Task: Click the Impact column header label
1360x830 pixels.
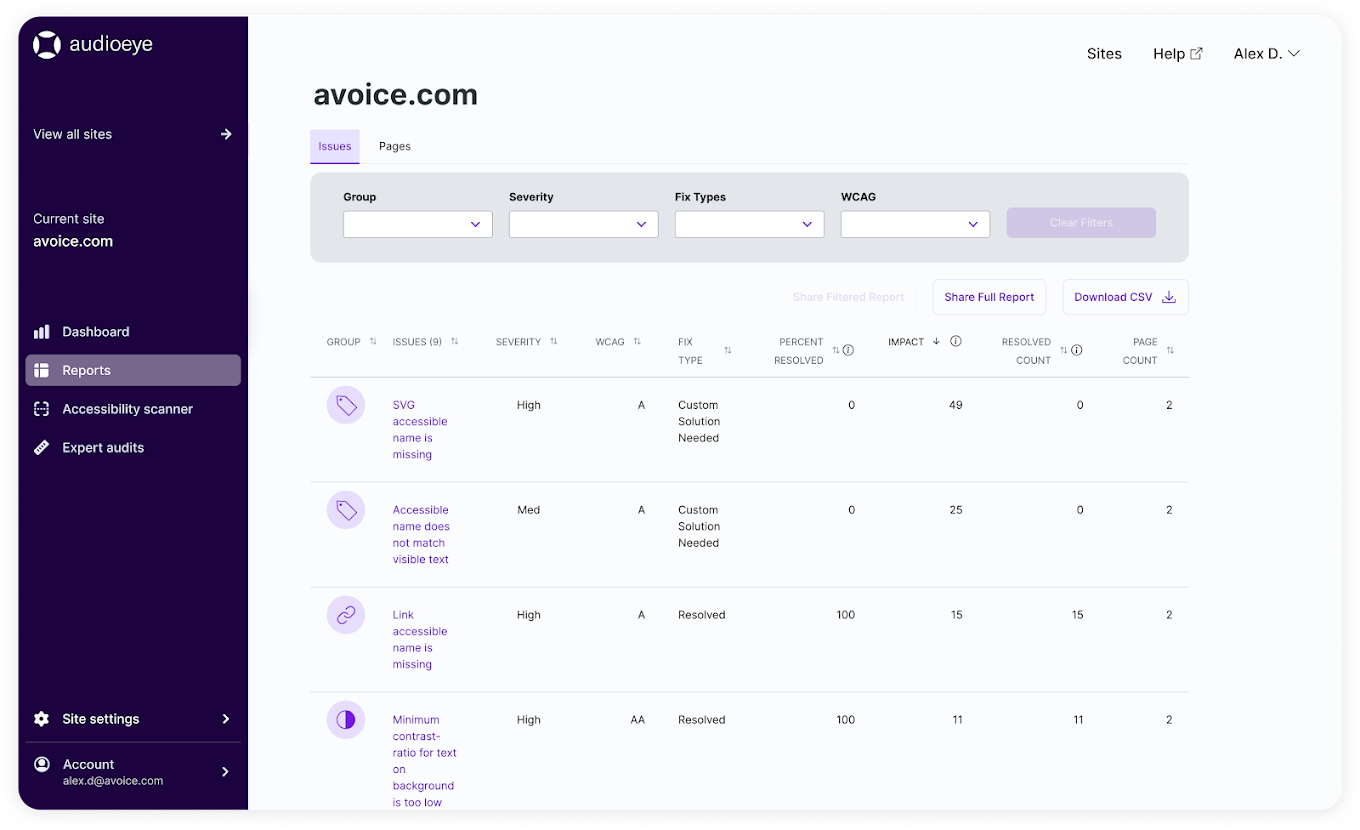Action: click(906, 342)
